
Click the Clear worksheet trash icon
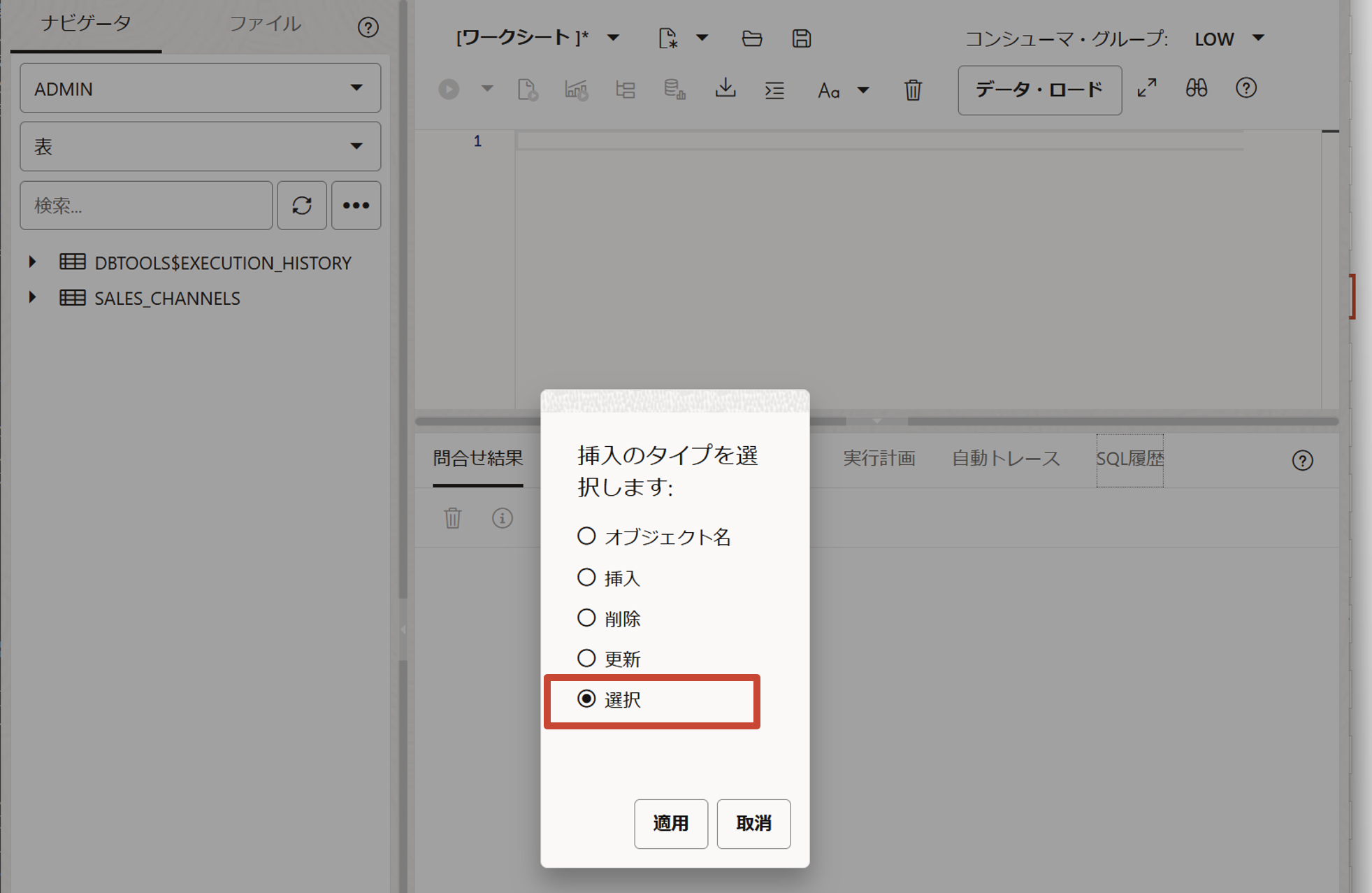(x=913, y=90)
